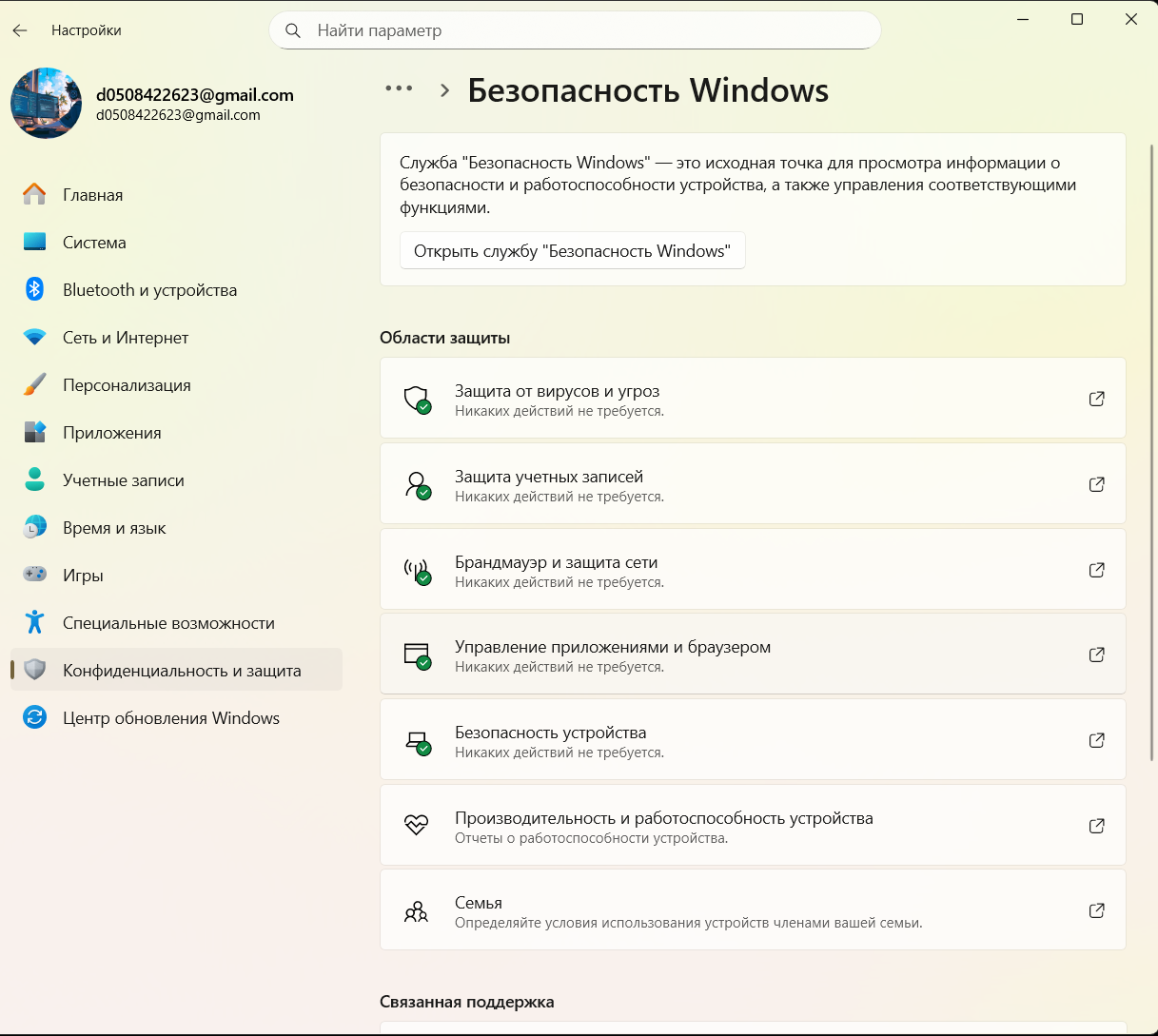Click the Приложения apps icon

coord(34,432)
